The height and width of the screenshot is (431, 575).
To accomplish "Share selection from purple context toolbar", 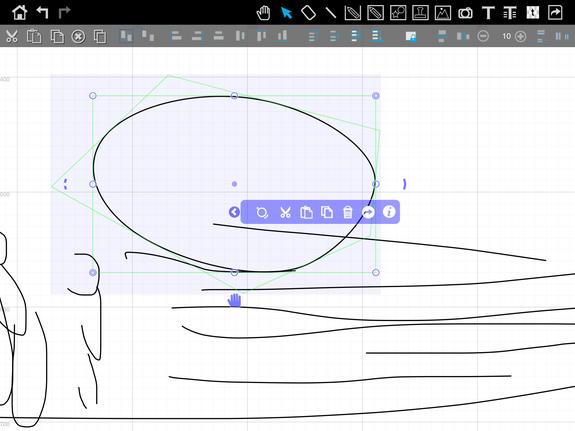I will pyautogui.click(x=368, y=212).
